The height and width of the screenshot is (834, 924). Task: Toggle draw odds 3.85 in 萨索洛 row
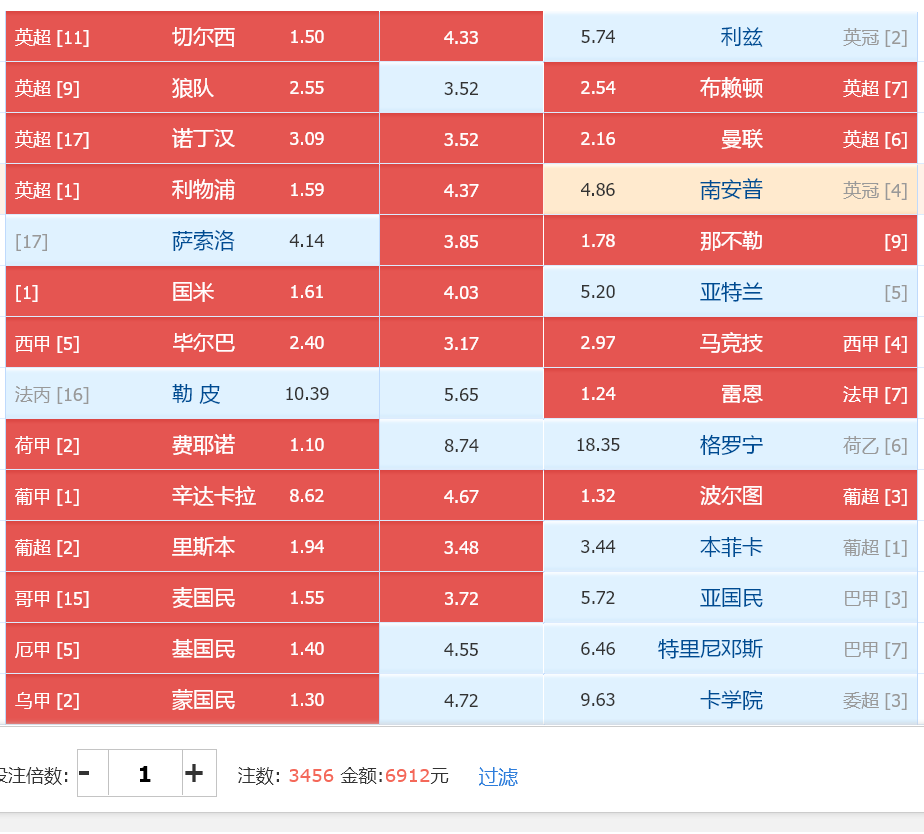[x=461, y=240]
